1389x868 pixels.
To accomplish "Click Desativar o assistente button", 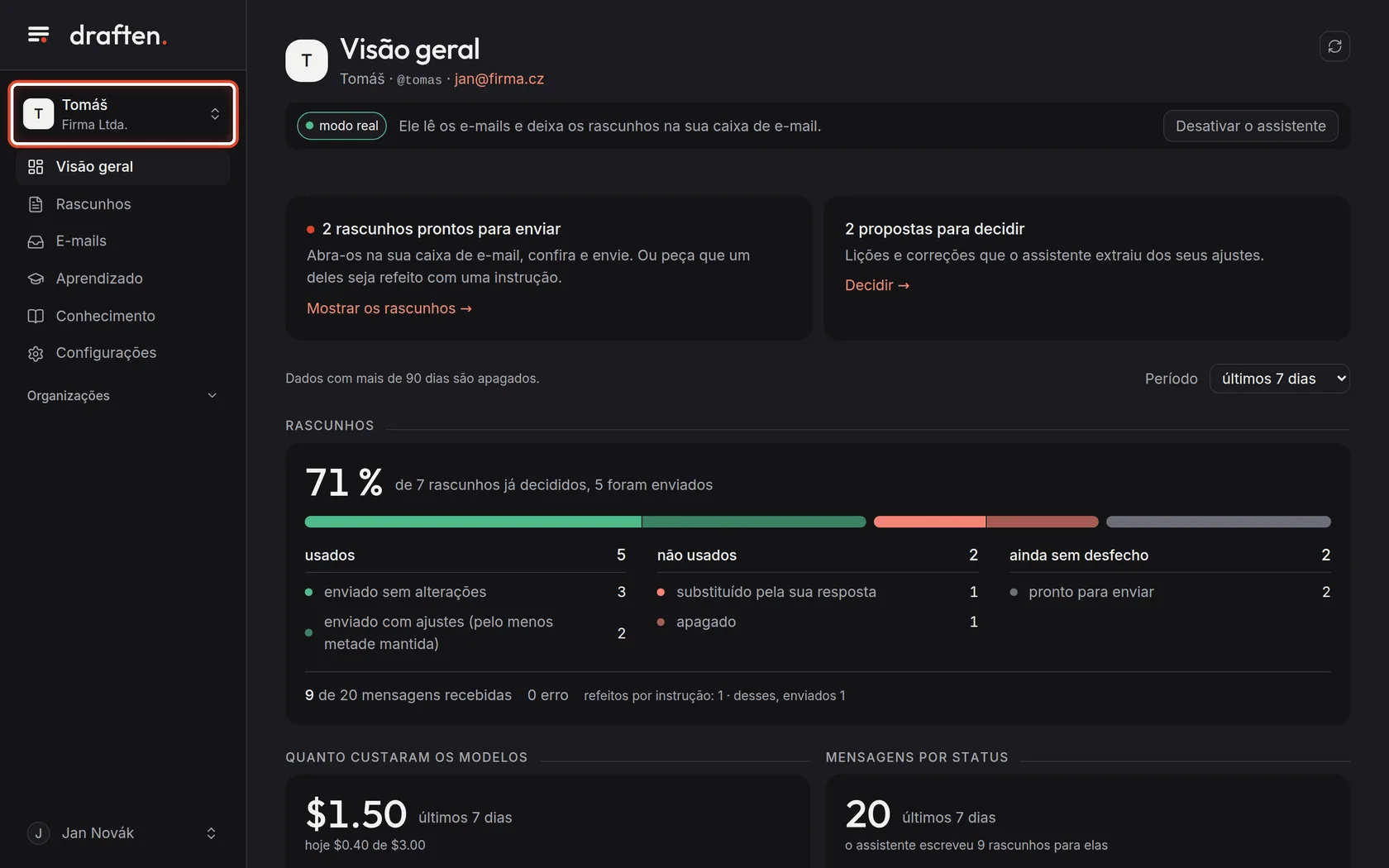I will [x=1250, y=126].
